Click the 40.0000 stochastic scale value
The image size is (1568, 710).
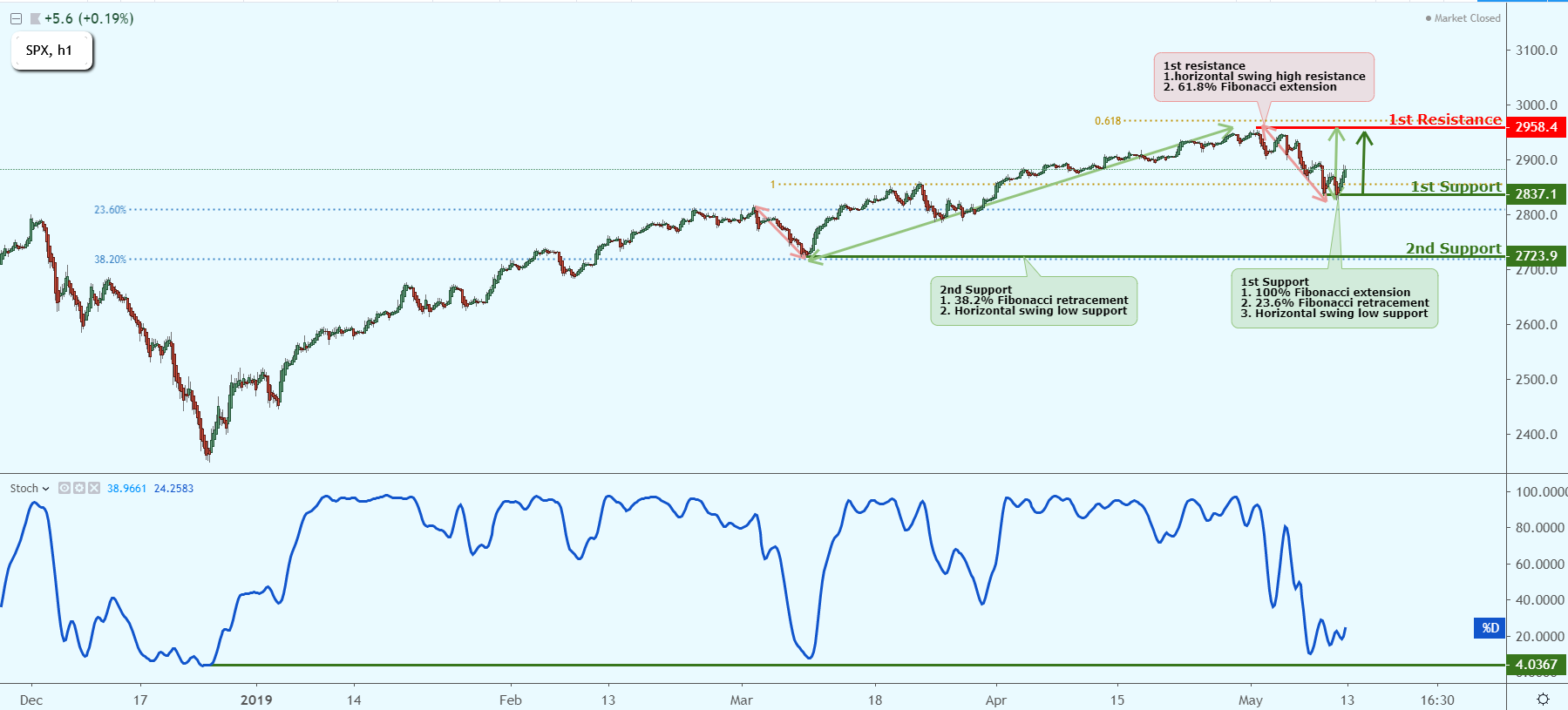tap(1539, 600)
